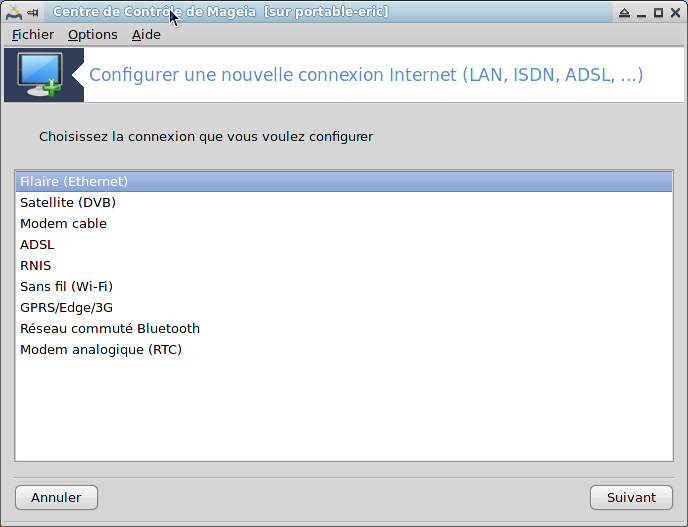This screenshot has width=688, height=527.
Task: Click the shade/roll-up window icon
Action: (x=624, y=13)
